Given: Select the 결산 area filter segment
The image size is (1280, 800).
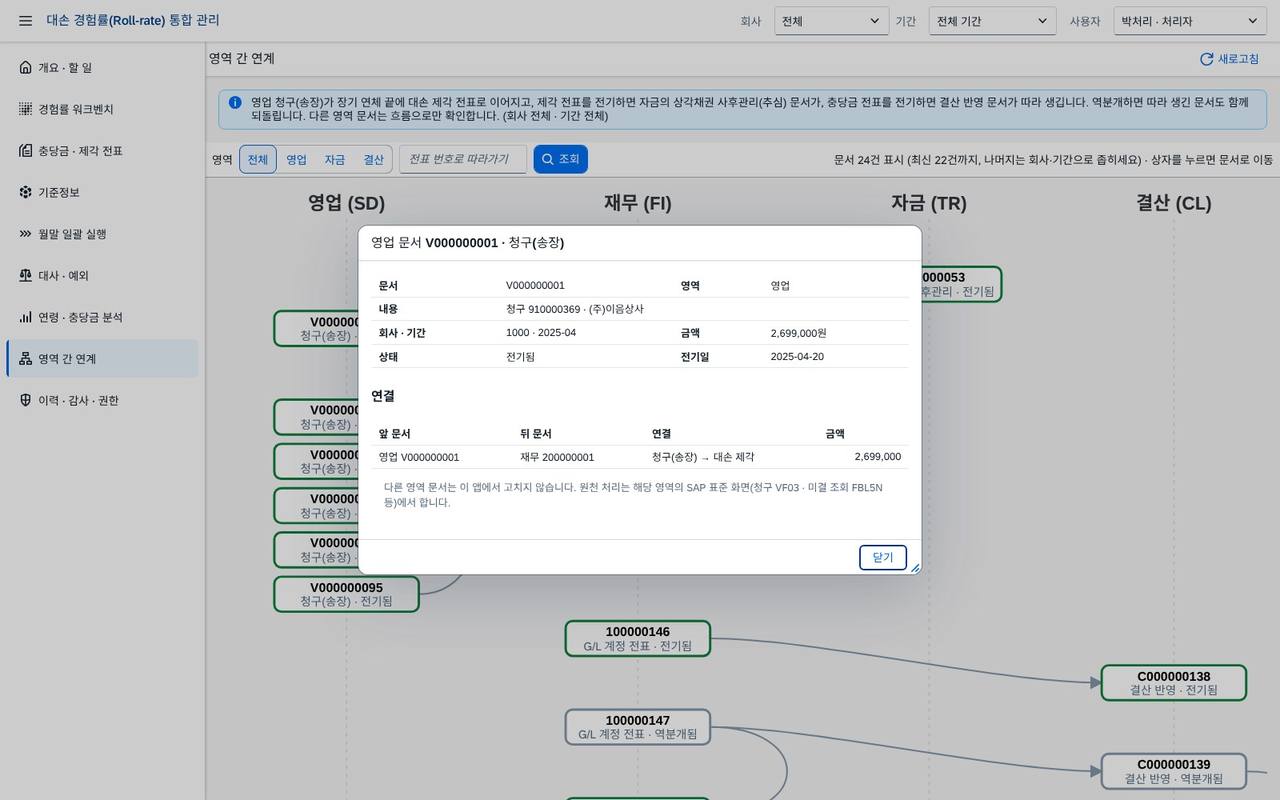Looking at the screenshot, I should click(373, 159).
